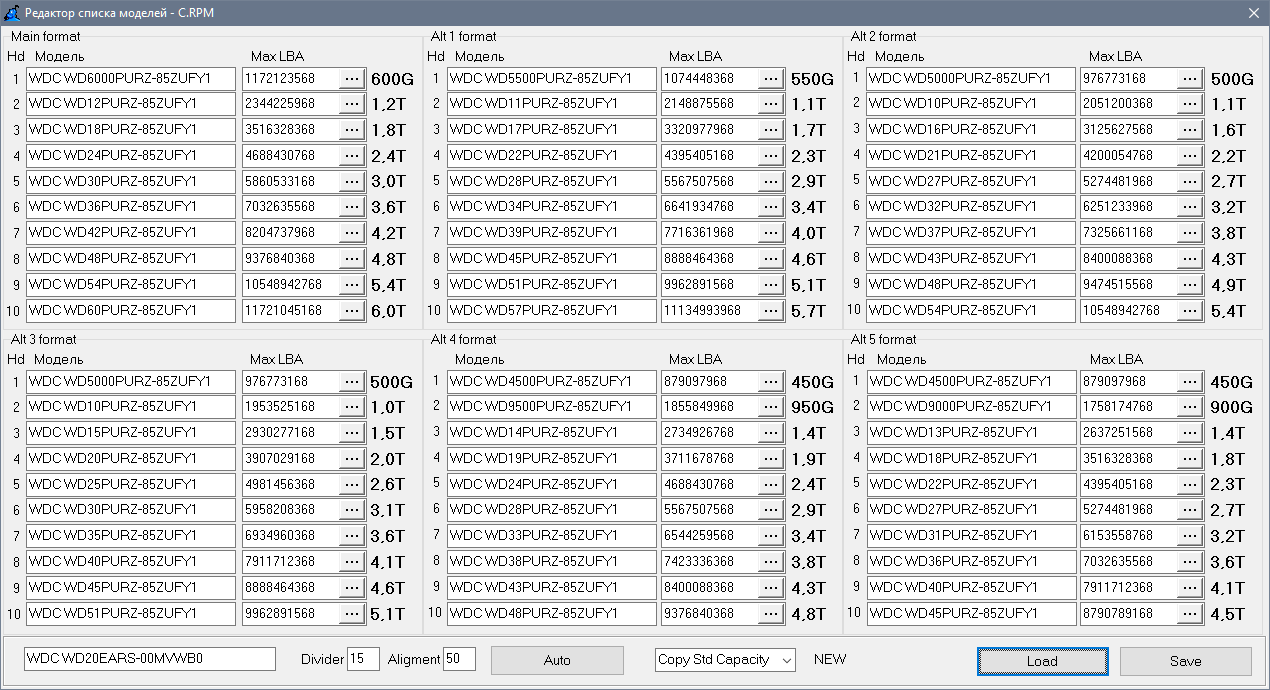Image resolution: width=1270 pixels, height=690 pixels.
Task: Click the WDC WD39PURZ-85ZUFY1 model field
Action: (x=551, y=233)
